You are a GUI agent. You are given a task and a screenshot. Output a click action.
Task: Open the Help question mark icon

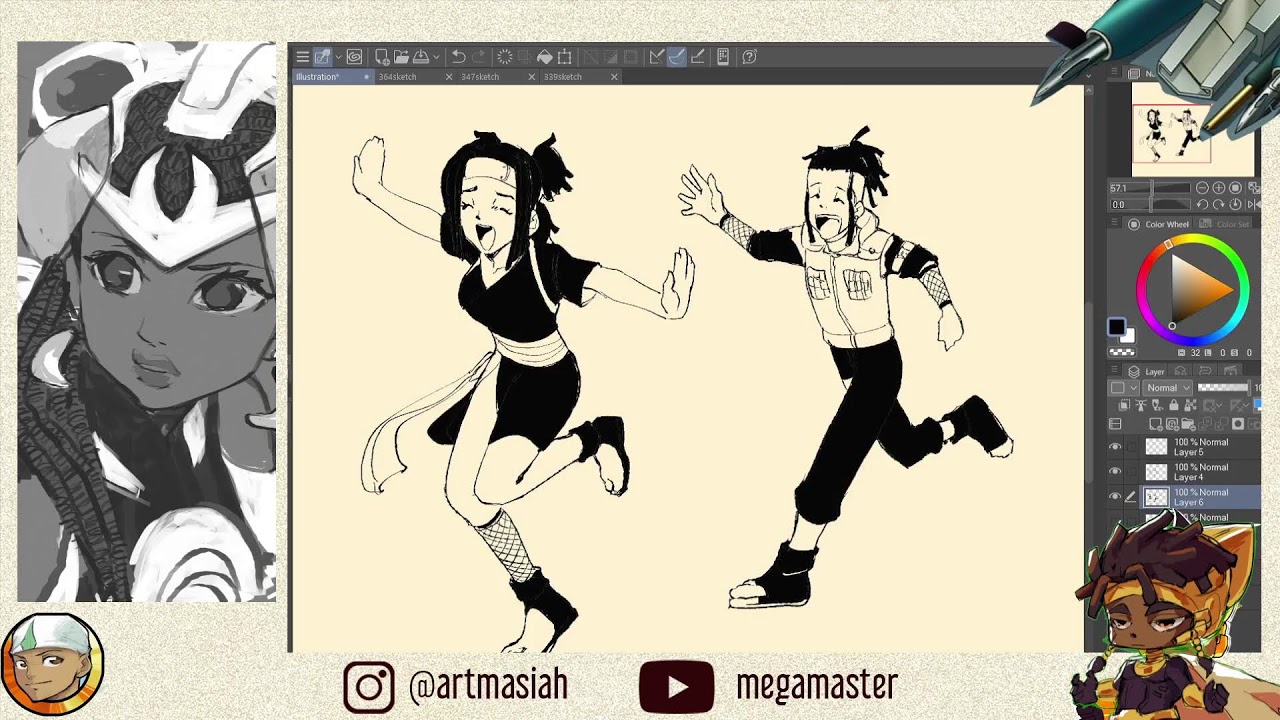(749, 57)
